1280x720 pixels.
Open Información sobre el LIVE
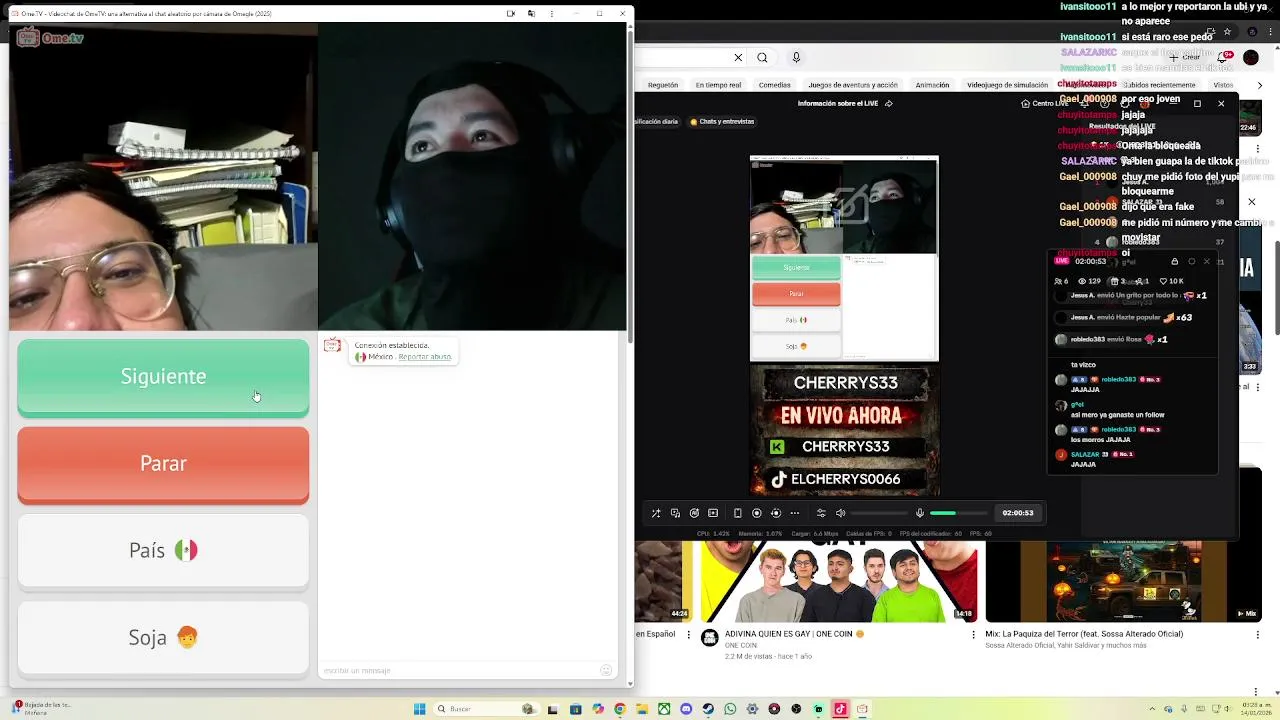[x=845, y=103]
